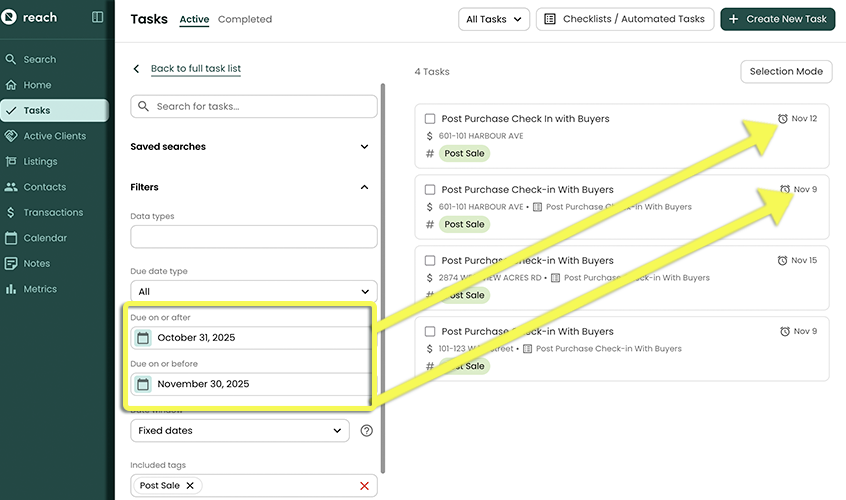Open the Metrics chart icon
846x500 pixels.
(11, 289)
